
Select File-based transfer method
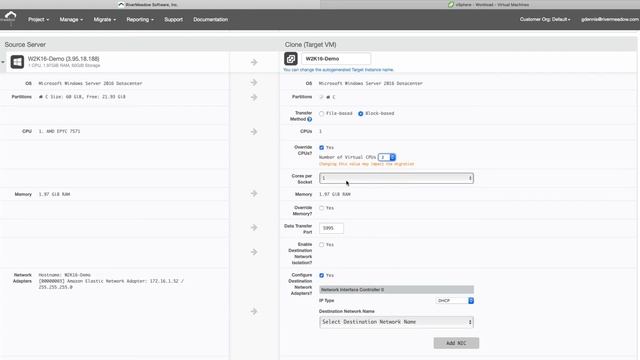(322, 113)
